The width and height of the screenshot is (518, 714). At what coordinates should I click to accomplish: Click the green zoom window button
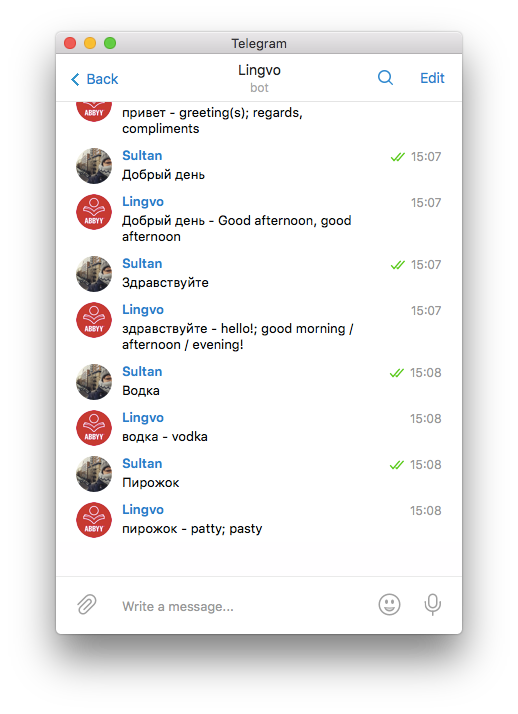pyautogui.click(x=110, y=43)
